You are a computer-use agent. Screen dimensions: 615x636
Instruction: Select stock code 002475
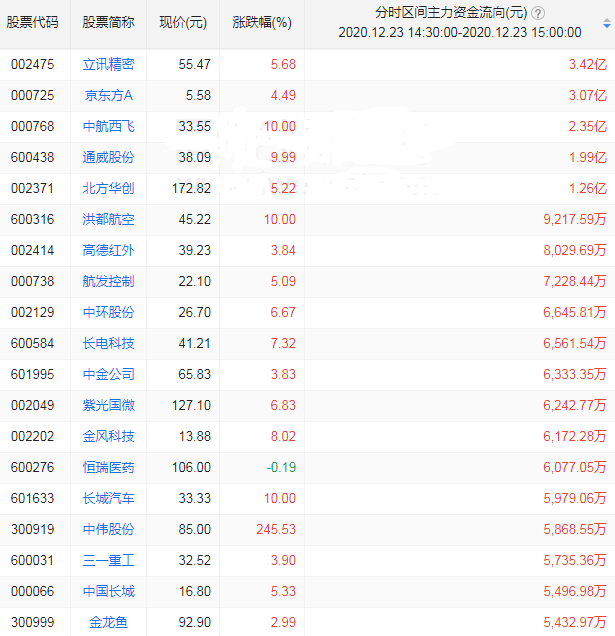[x=32, y=64]
